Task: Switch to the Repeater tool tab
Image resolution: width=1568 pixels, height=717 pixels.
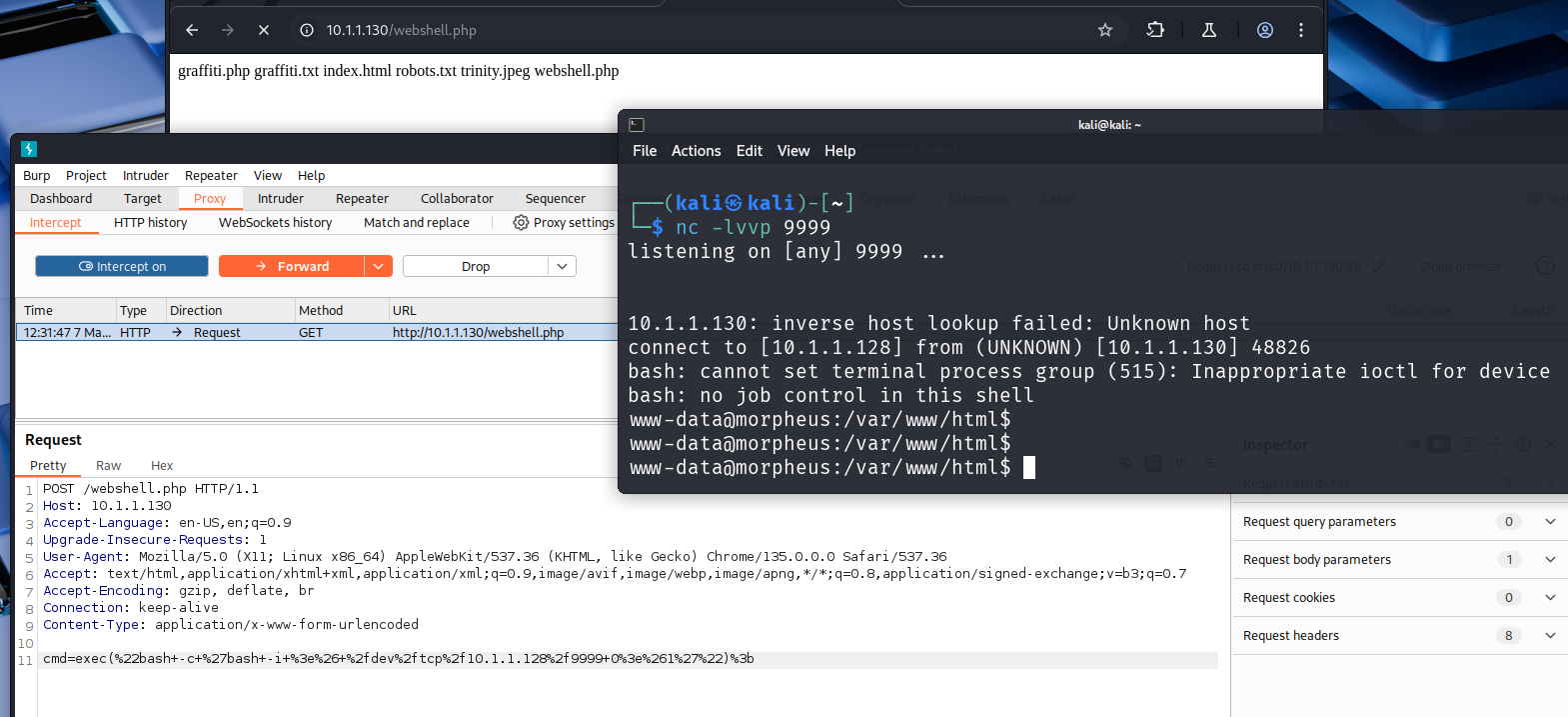Action: (362, 198)
